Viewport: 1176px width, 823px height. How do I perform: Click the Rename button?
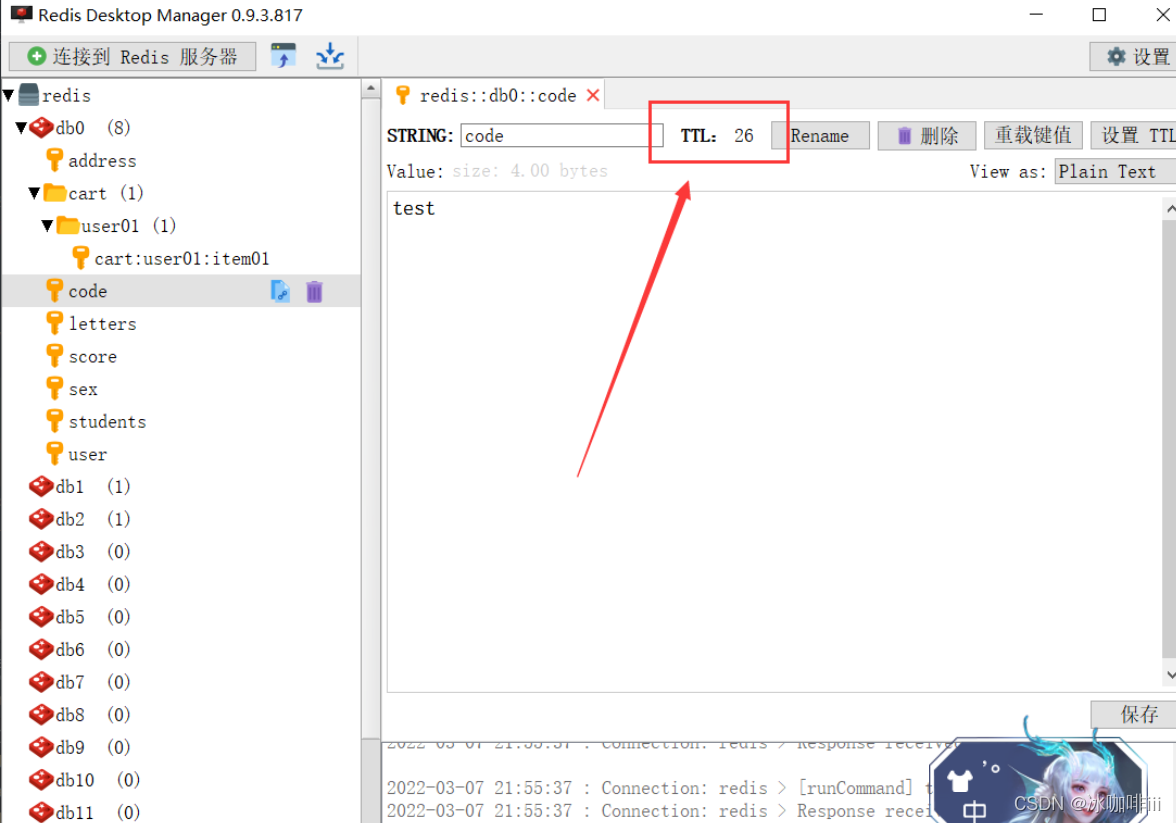(820, 136)
